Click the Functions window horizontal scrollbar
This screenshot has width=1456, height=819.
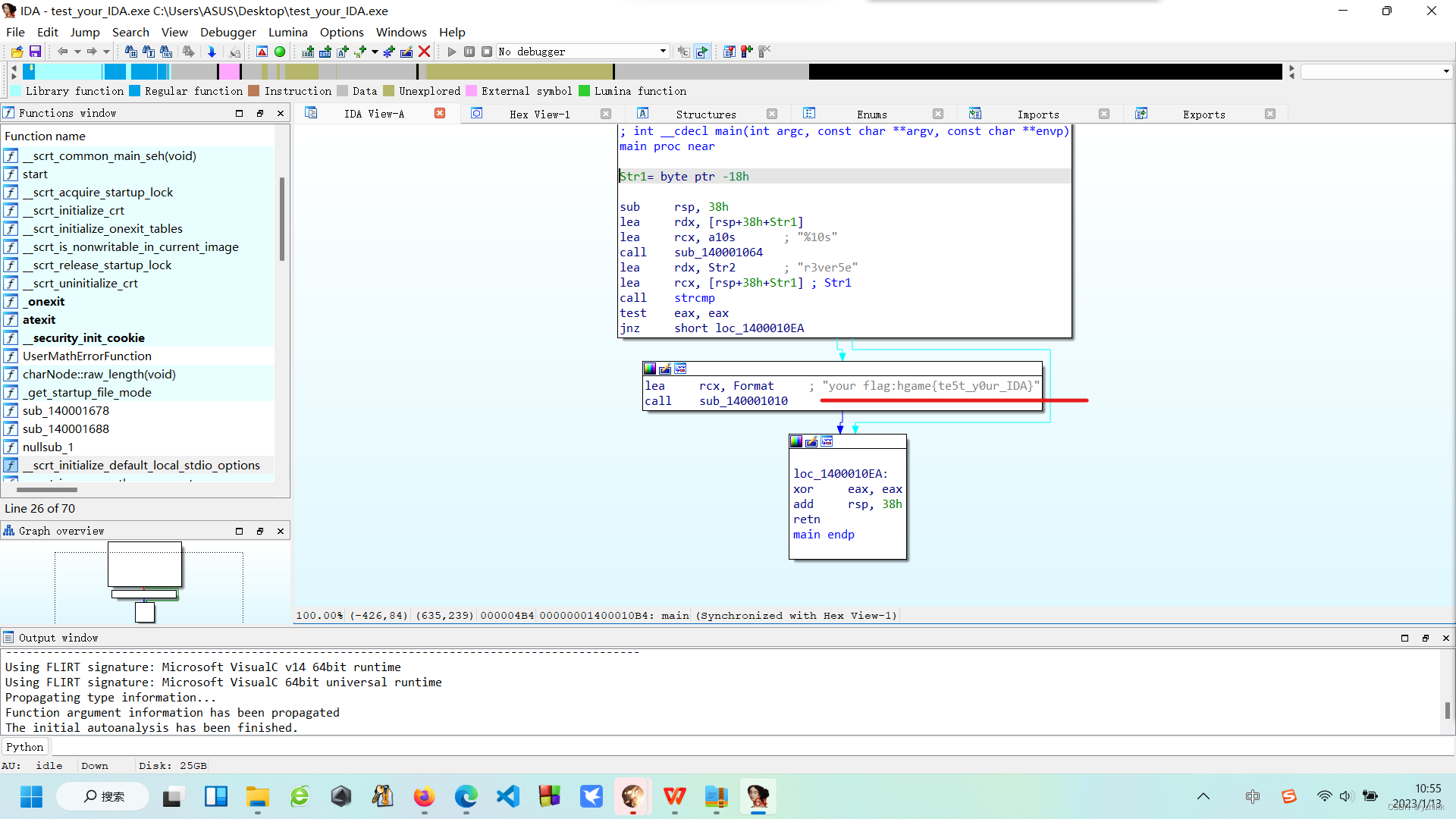pos(46,490)
